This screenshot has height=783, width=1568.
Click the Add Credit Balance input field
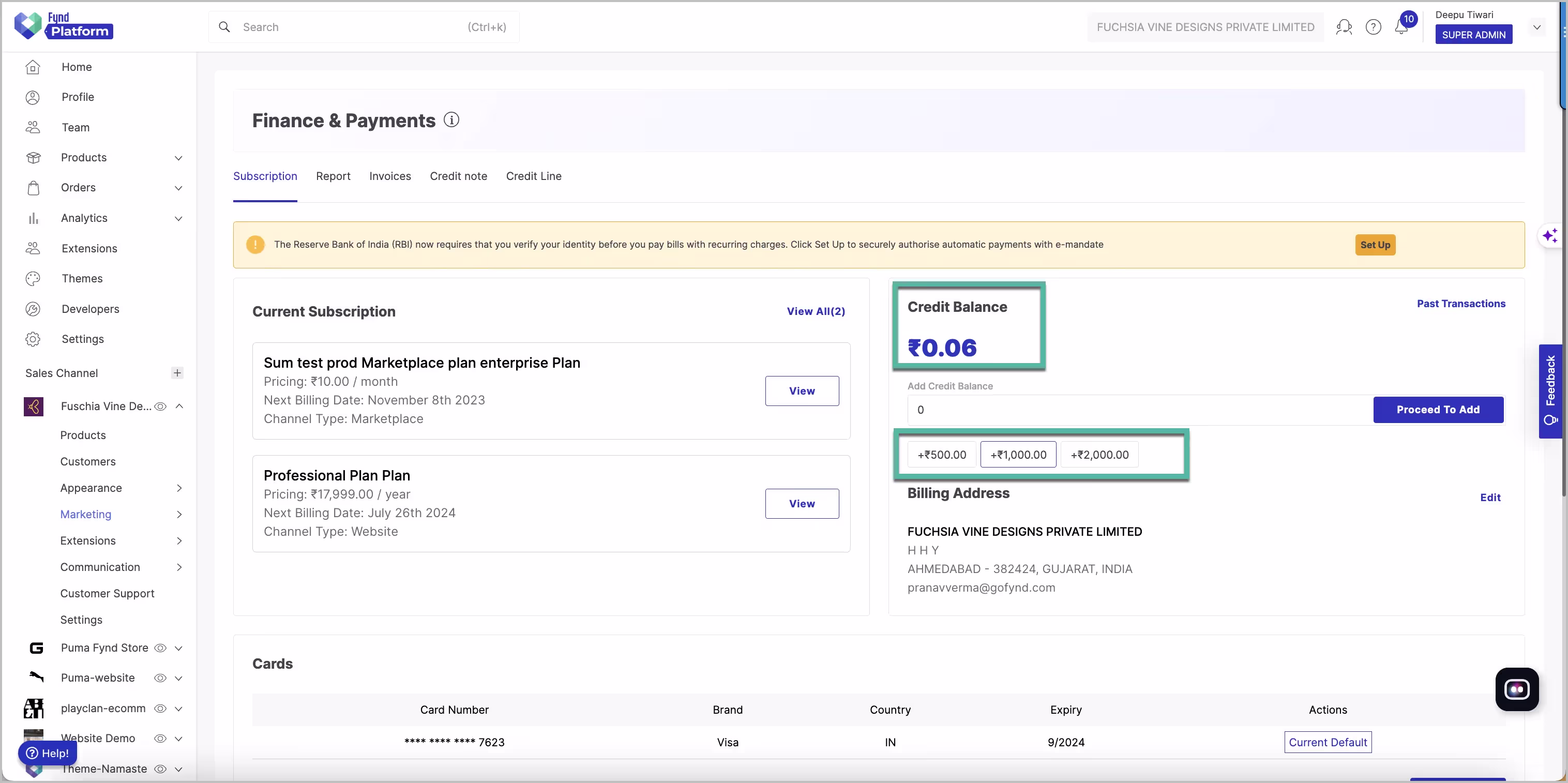(x=1138, y=410)
